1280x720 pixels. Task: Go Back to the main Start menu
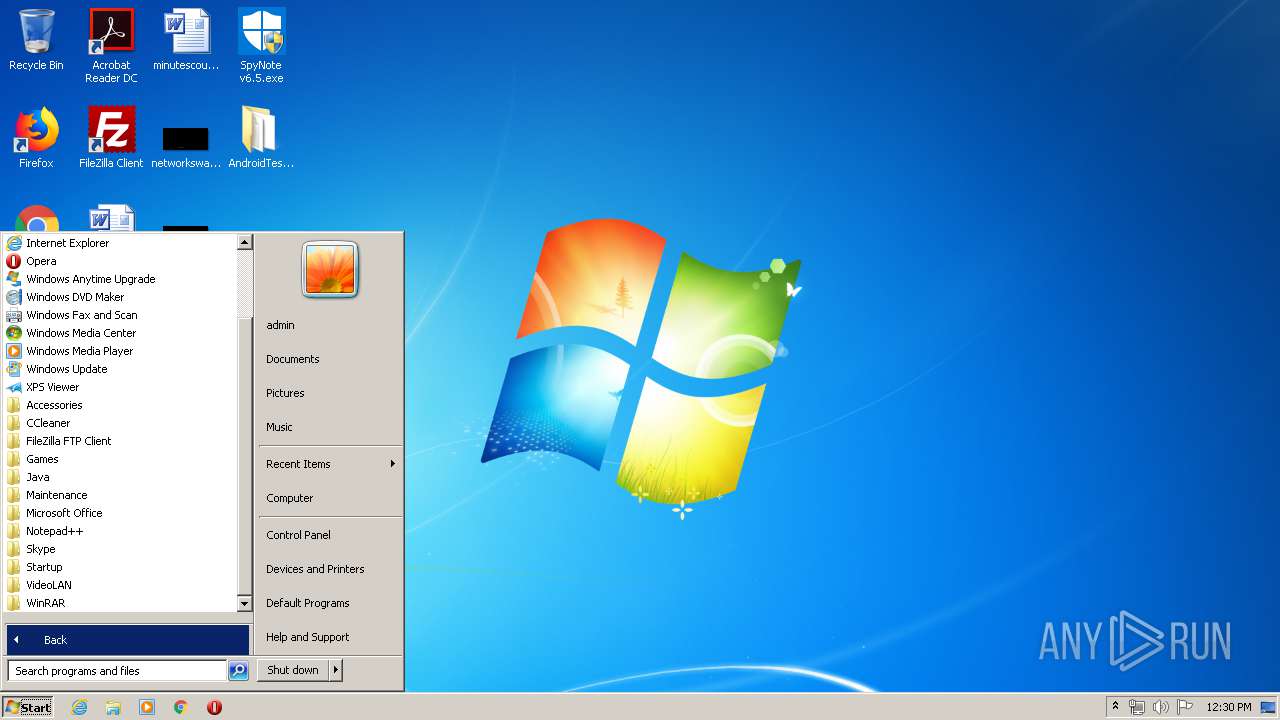pos(127,640)
